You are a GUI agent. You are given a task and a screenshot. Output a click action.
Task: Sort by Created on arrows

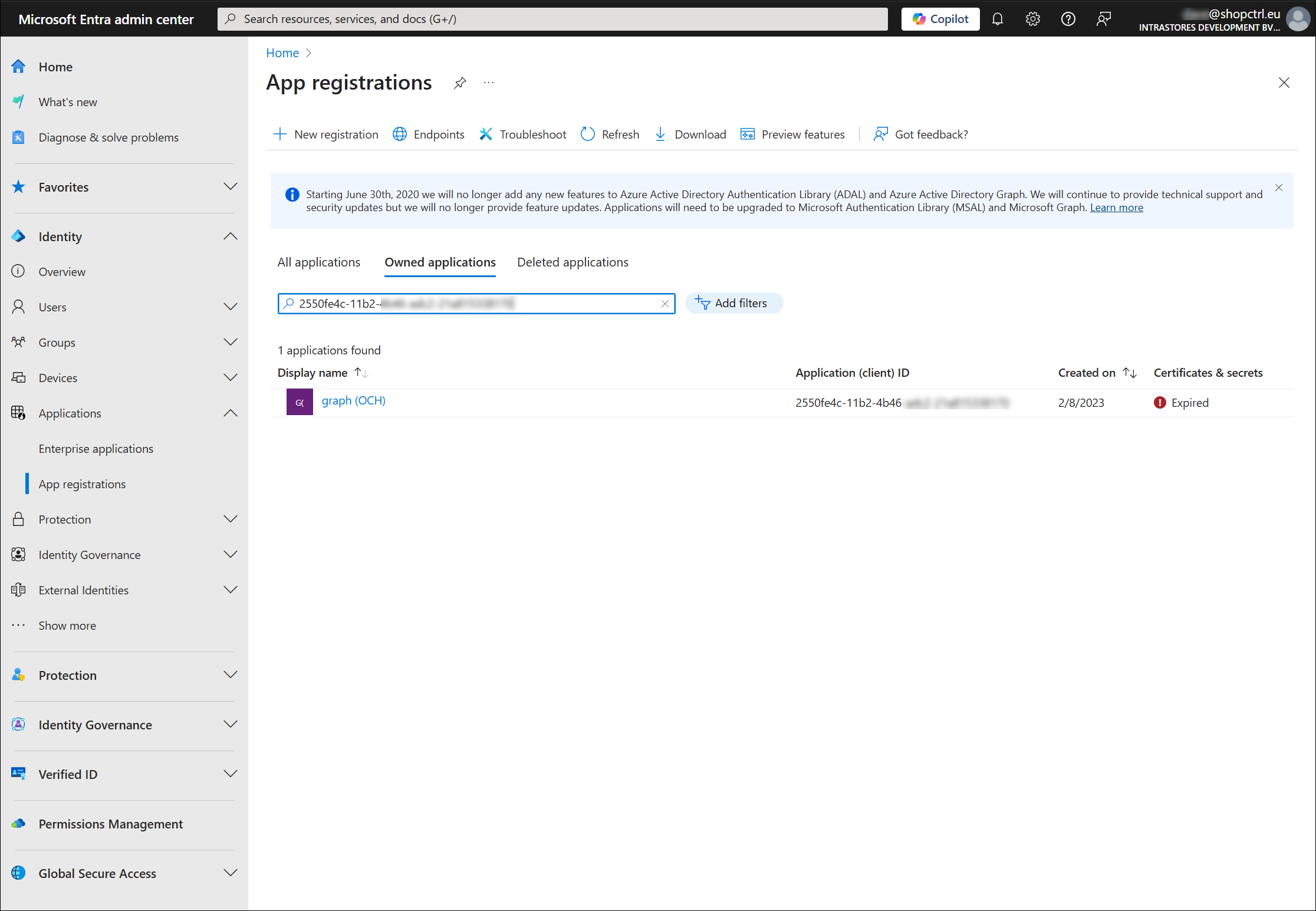click(1130, 373)
